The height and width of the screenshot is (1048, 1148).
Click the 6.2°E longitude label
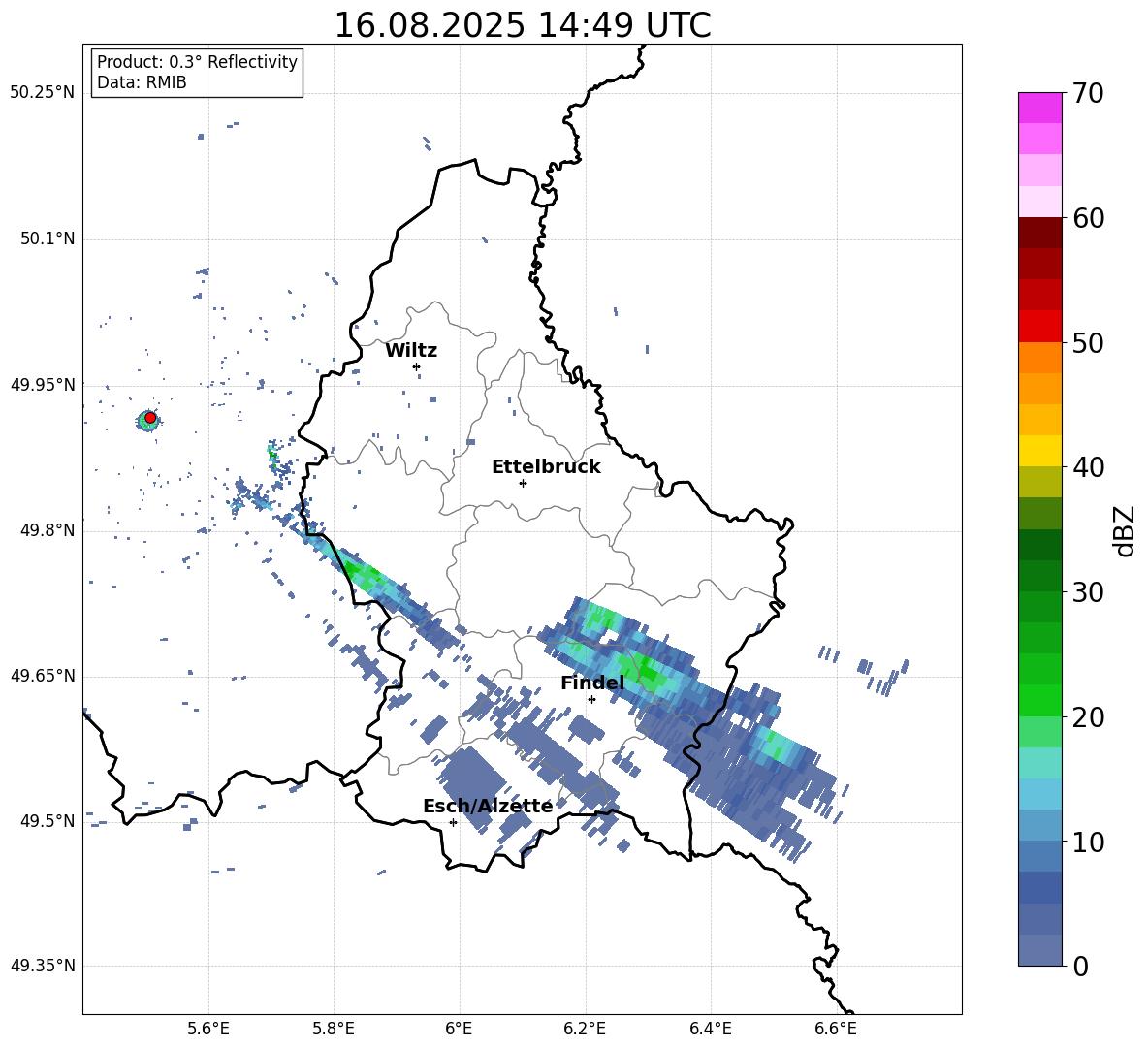tap(585, 1029)
